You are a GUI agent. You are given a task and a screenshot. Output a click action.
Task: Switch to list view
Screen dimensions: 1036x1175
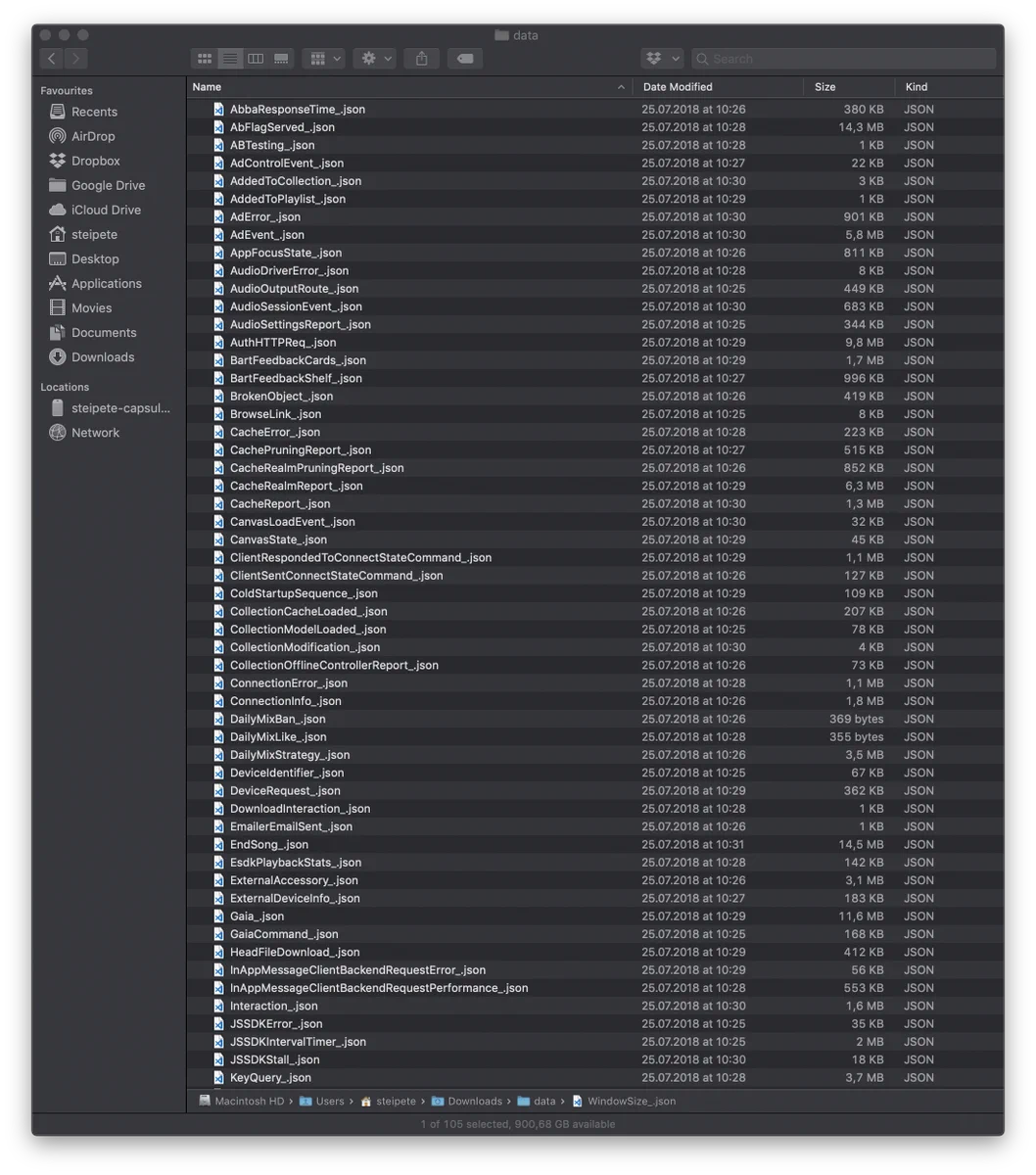tap(230, 59)
